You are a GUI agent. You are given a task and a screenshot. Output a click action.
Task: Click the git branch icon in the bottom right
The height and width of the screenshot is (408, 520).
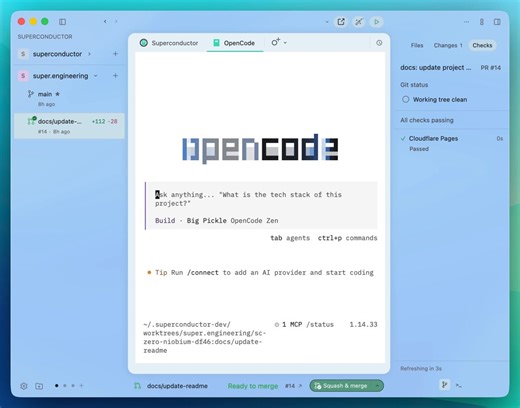444,385
